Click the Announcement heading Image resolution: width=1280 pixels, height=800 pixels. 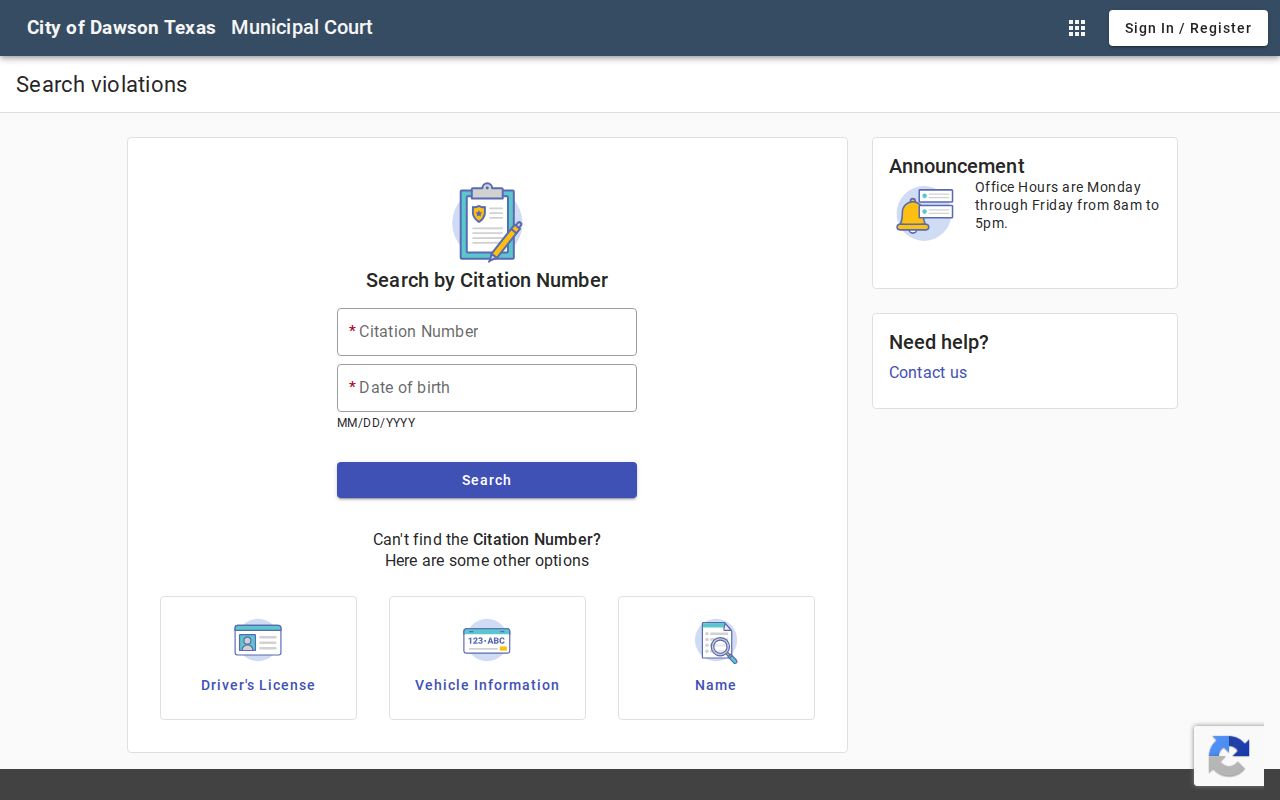pos(957,166)
